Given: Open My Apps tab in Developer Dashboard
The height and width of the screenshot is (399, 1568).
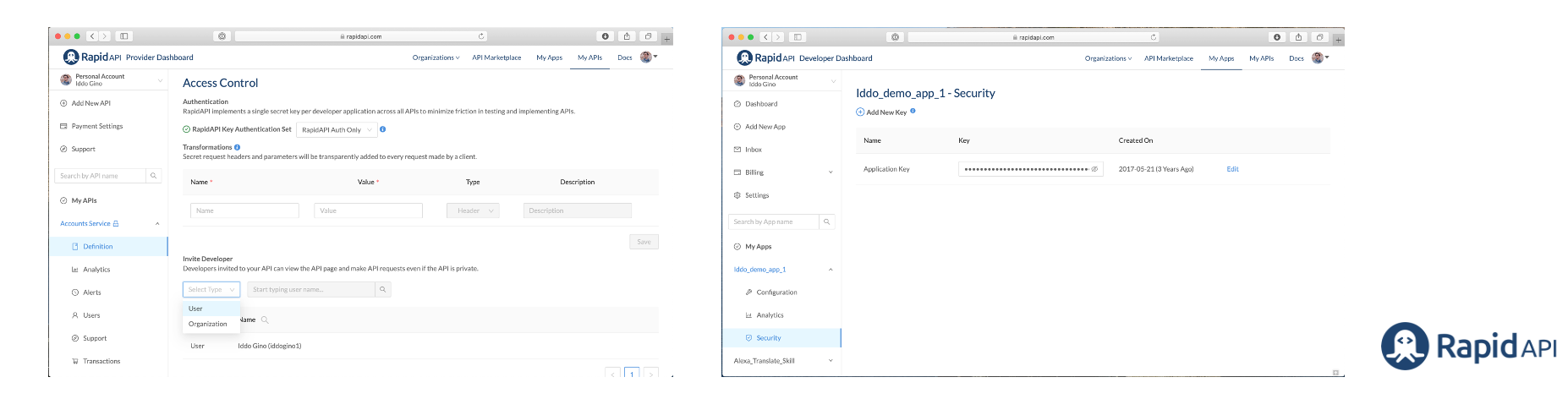Looking at the screenshot, I should (1221, 58).
